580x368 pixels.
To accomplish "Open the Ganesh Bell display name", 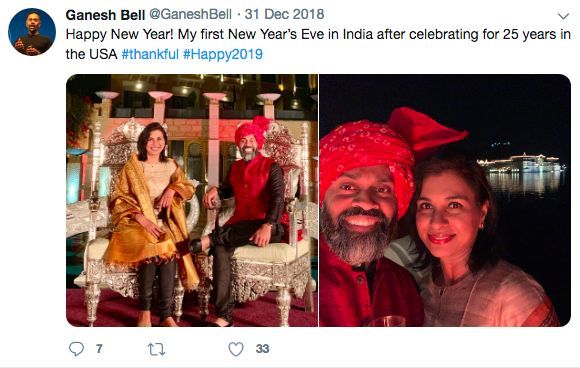I will click(x=105, y=15).
